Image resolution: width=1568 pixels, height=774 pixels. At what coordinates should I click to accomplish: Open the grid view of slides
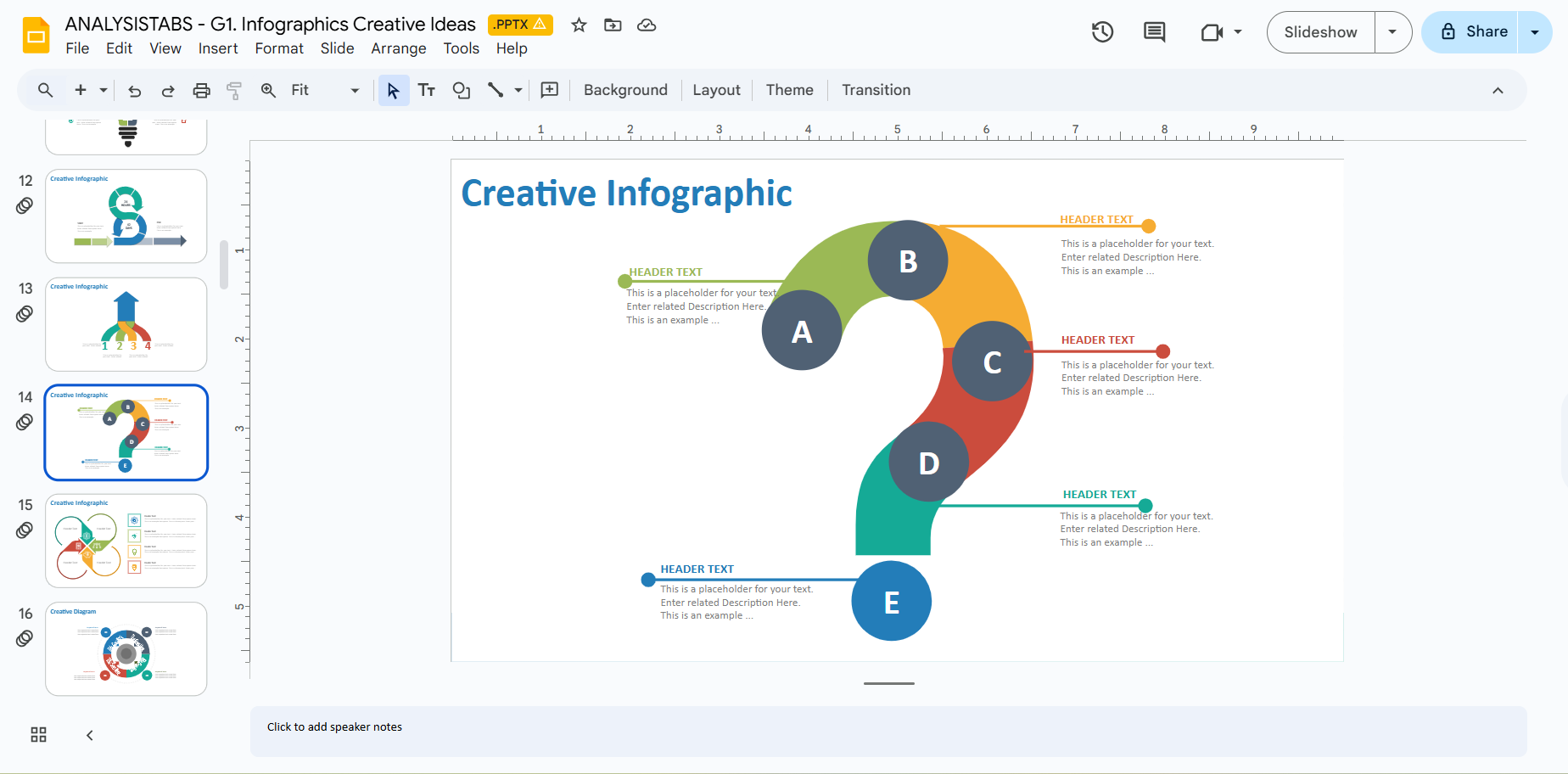click(39, 735)
